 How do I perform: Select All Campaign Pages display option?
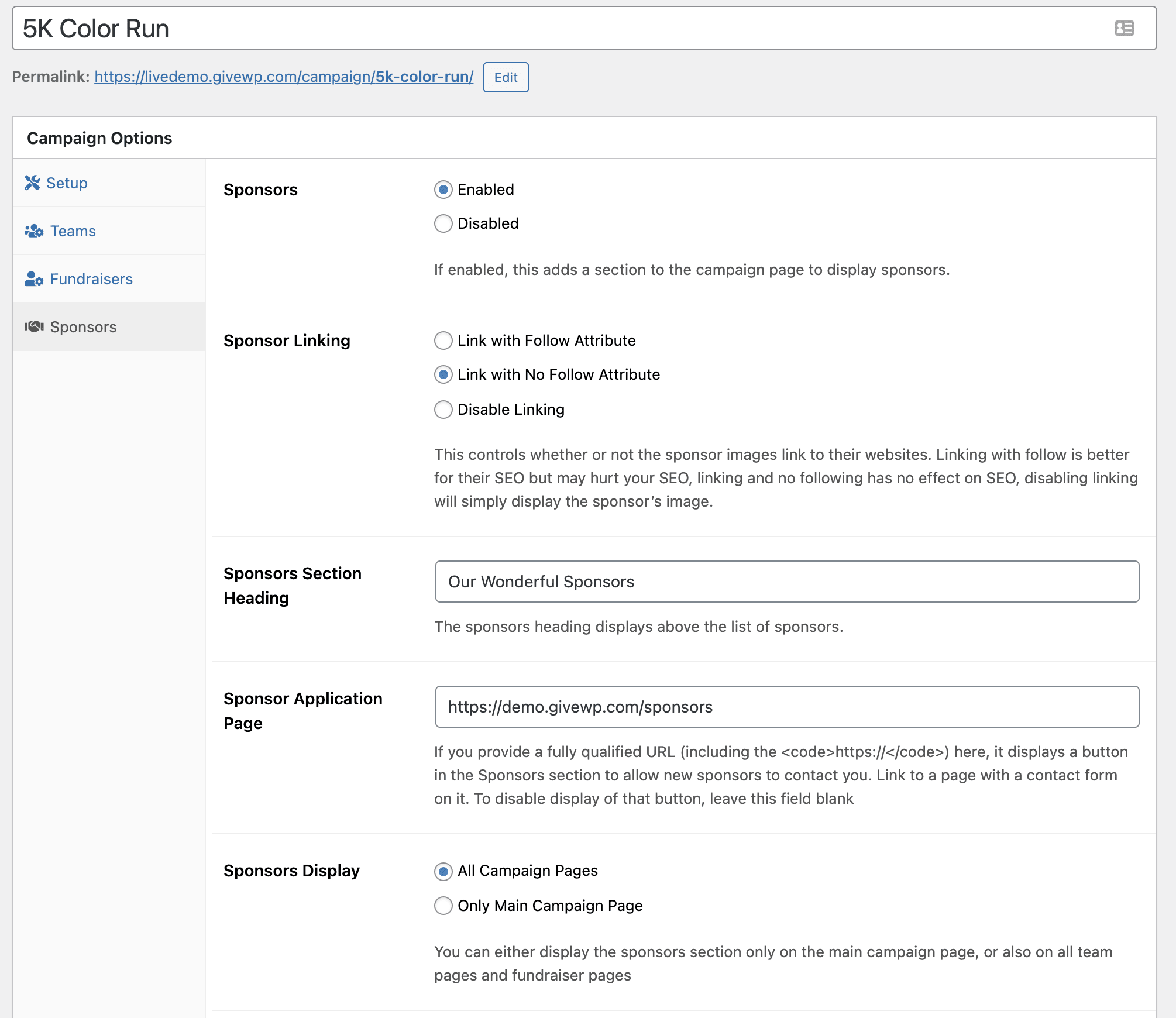[x=443, y=871]
